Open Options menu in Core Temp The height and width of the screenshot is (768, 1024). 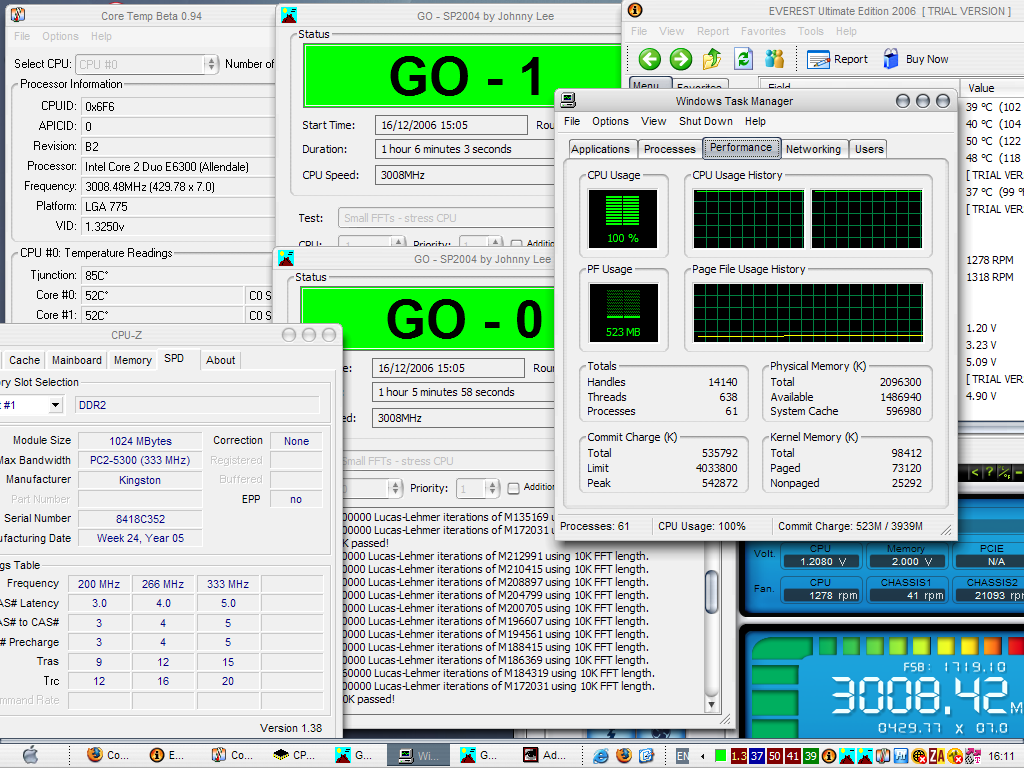(60, 36)
